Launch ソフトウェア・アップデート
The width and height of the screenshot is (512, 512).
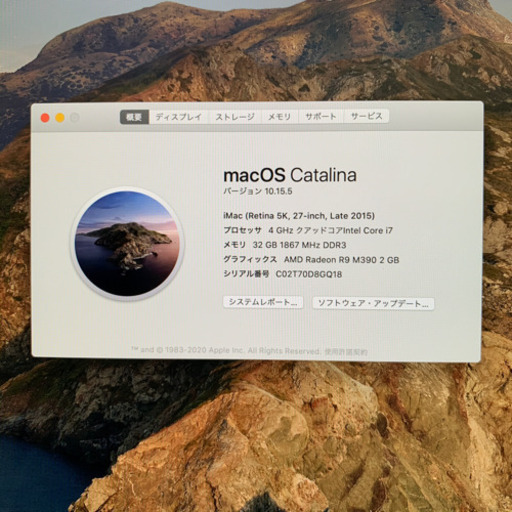(373, 304)
